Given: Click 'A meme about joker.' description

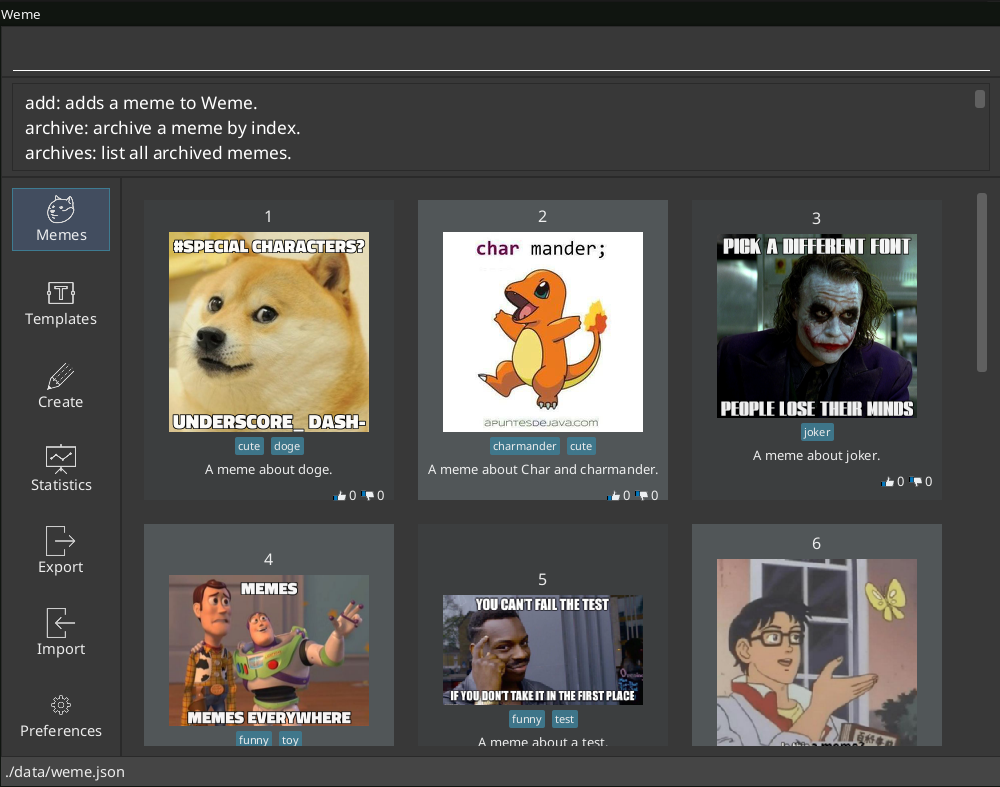Looking at the screenshot, I should click(x=816, y=455).
